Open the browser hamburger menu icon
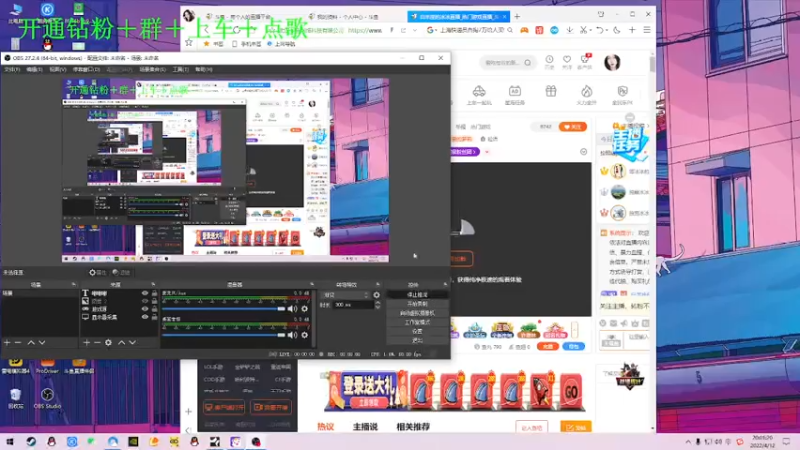The width and height of the screenshot is (800, 450). click(x=646, y=30)
